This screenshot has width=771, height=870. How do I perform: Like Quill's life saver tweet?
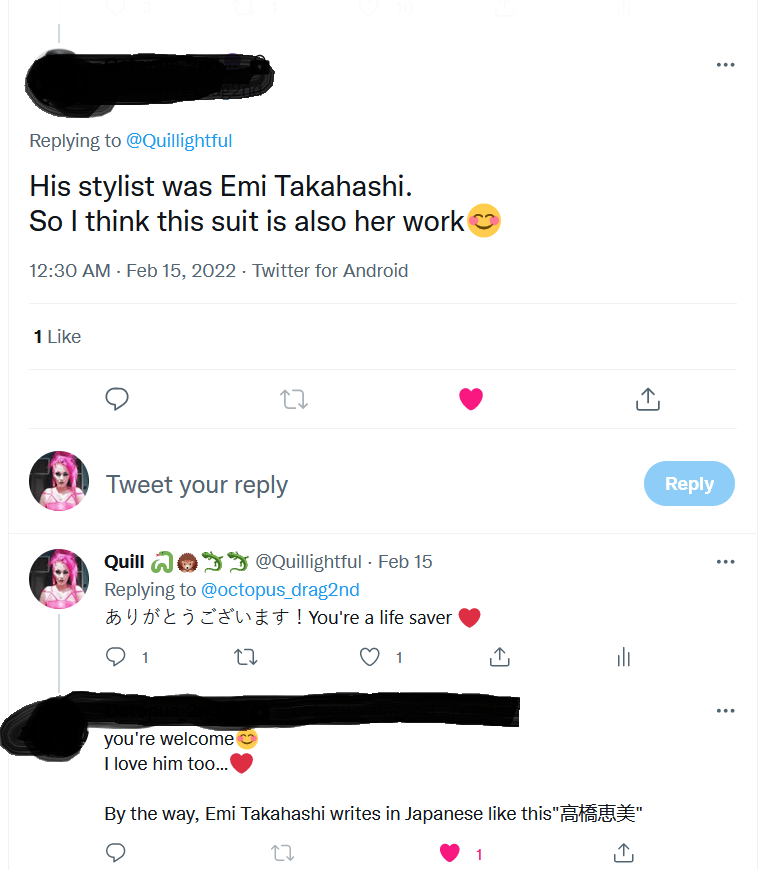click(x=371, y=657)
